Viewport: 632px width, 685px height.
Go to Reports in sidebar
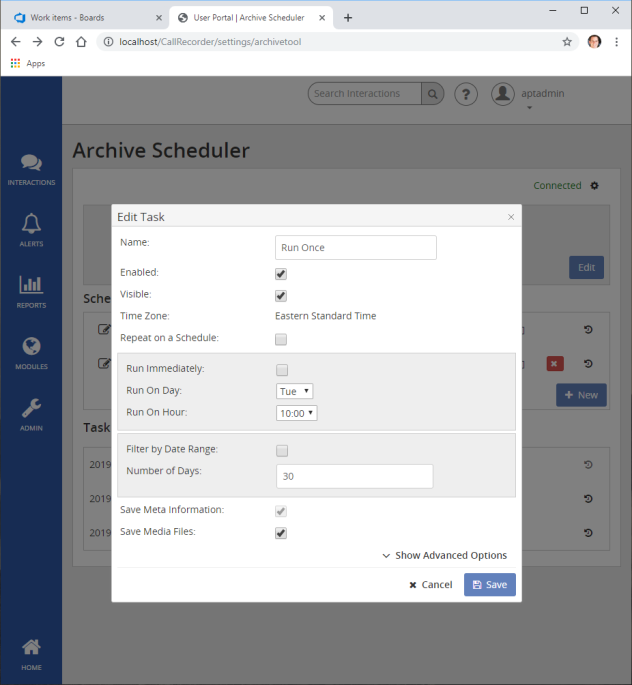(x=31, y=290)
